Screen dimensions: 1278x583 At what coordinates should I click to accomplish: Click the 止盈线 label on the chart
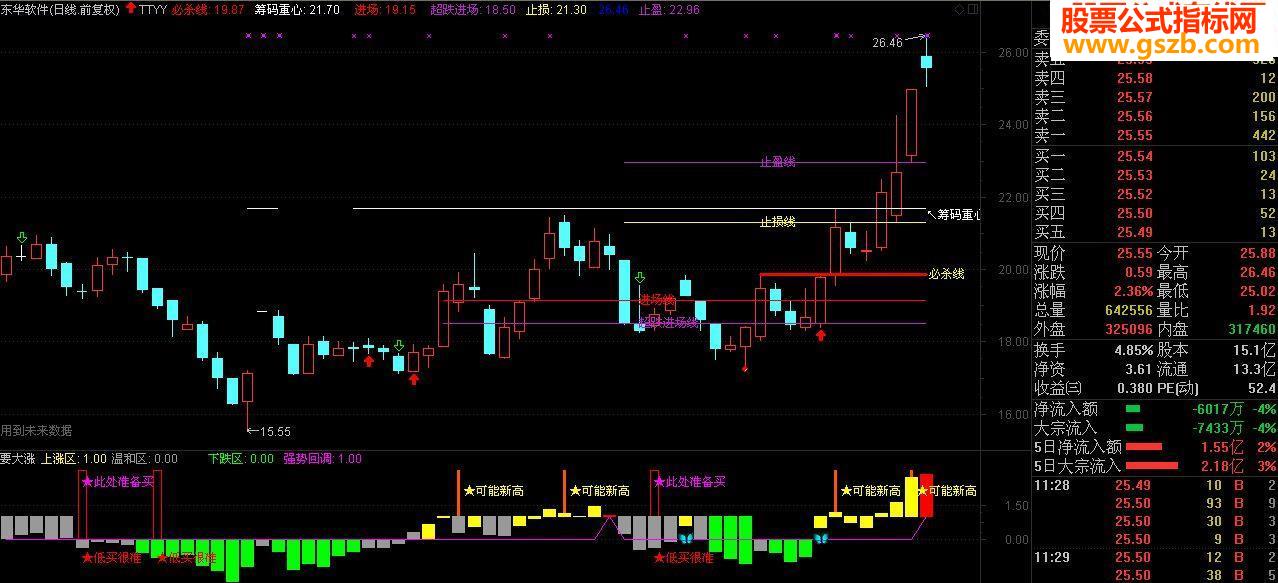[777, 162]
